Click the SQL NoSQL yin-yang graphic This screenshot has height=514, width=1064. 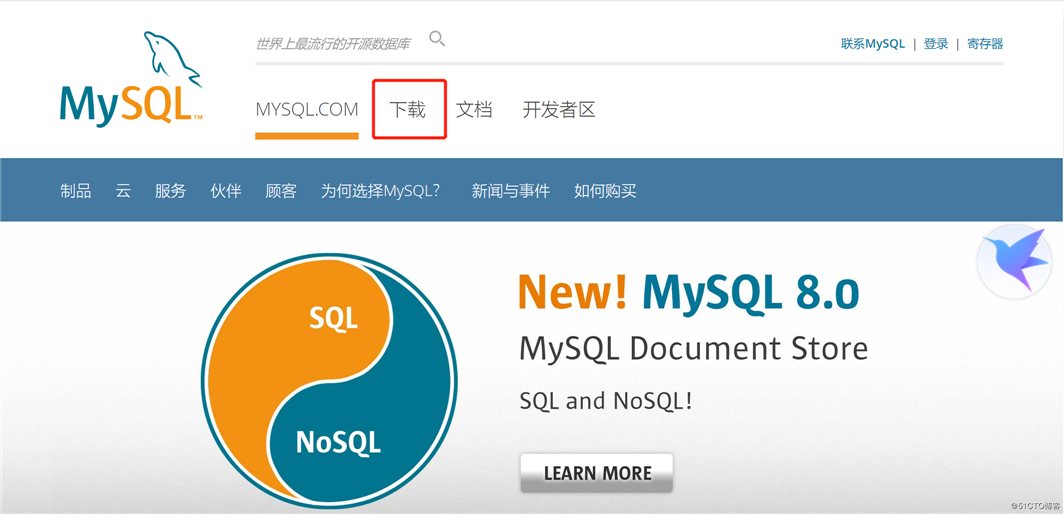(329, 381)
